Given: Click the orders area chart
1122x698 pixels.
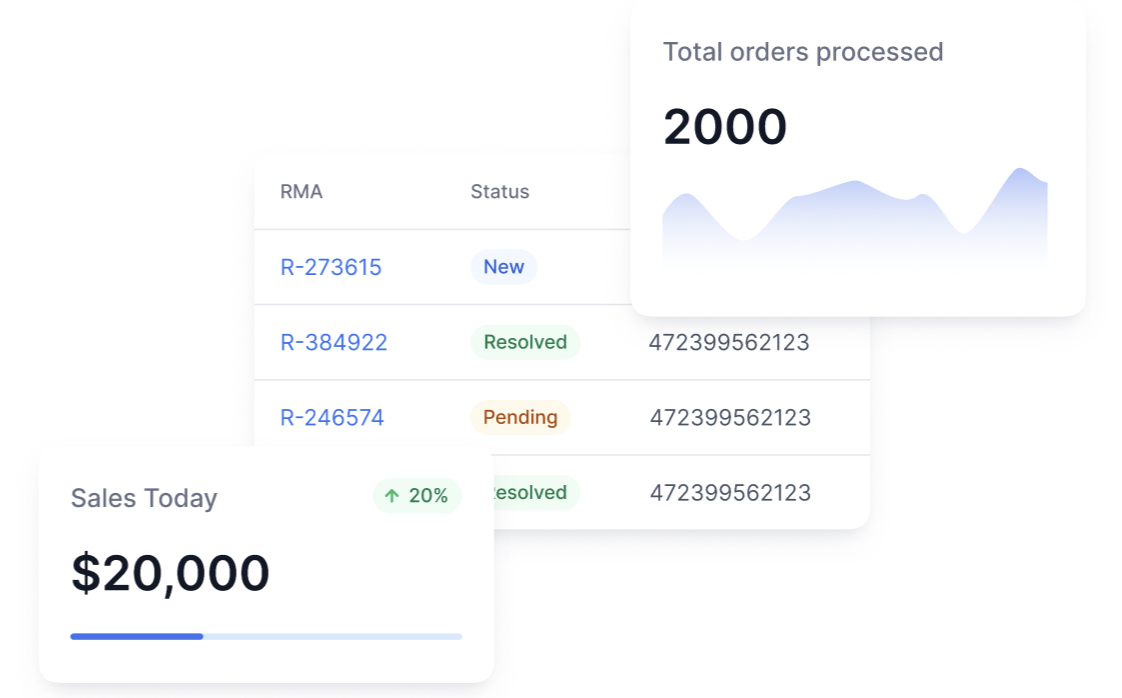Looking at the screenshot, I should click(x=854, y=225).
